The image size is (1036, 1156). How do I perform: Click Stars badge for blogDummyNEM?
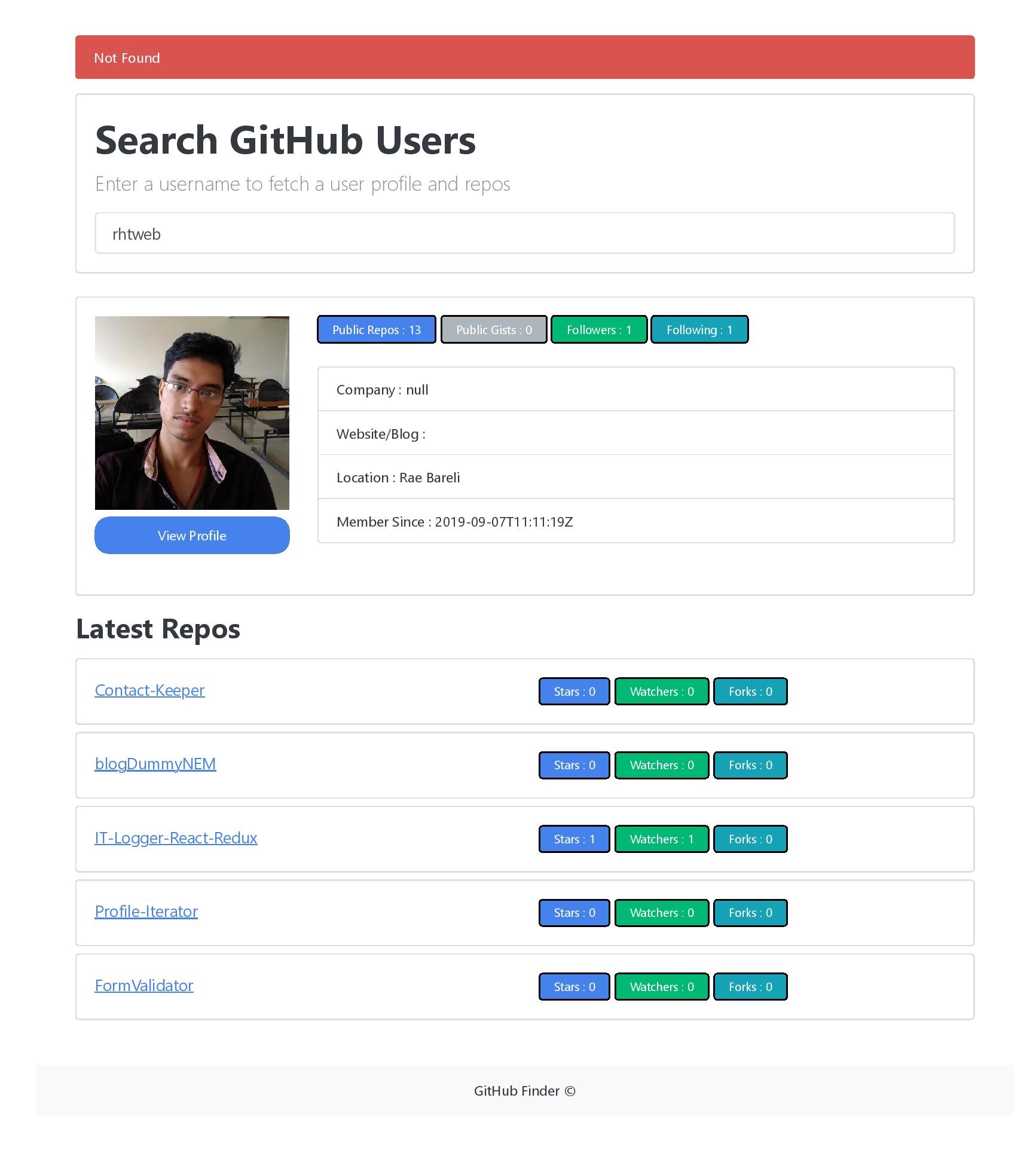point(574,765)
